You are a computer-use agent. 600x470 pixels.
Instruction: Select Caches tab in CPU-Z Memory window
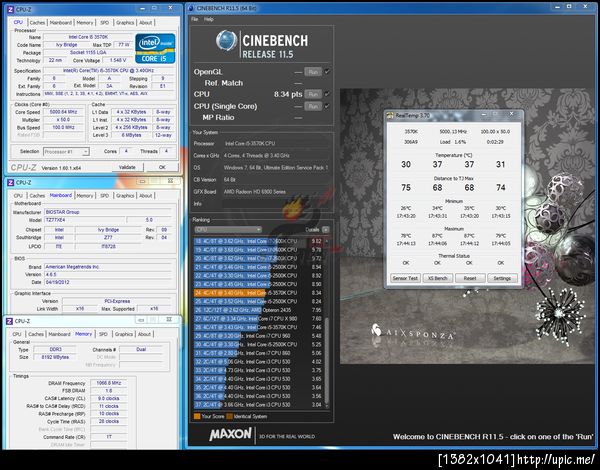(36, 334)
